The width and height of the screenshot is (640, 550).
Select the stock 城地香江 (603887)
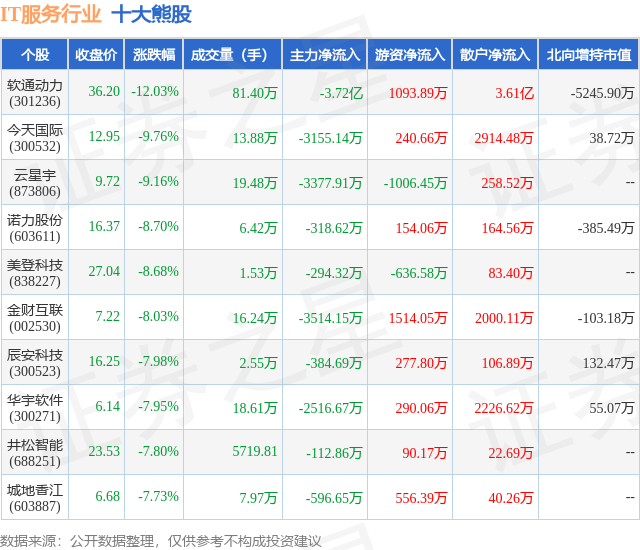(x=35, y=498)
